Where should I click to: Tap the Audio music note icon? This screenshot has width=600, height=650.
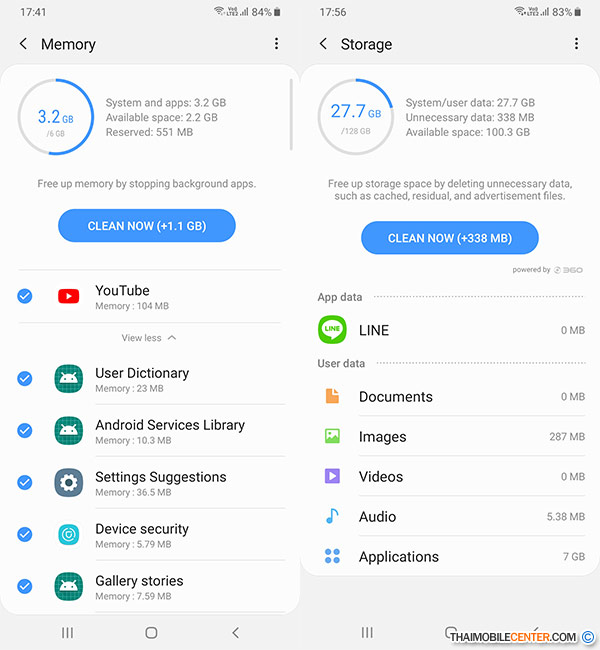332,517
